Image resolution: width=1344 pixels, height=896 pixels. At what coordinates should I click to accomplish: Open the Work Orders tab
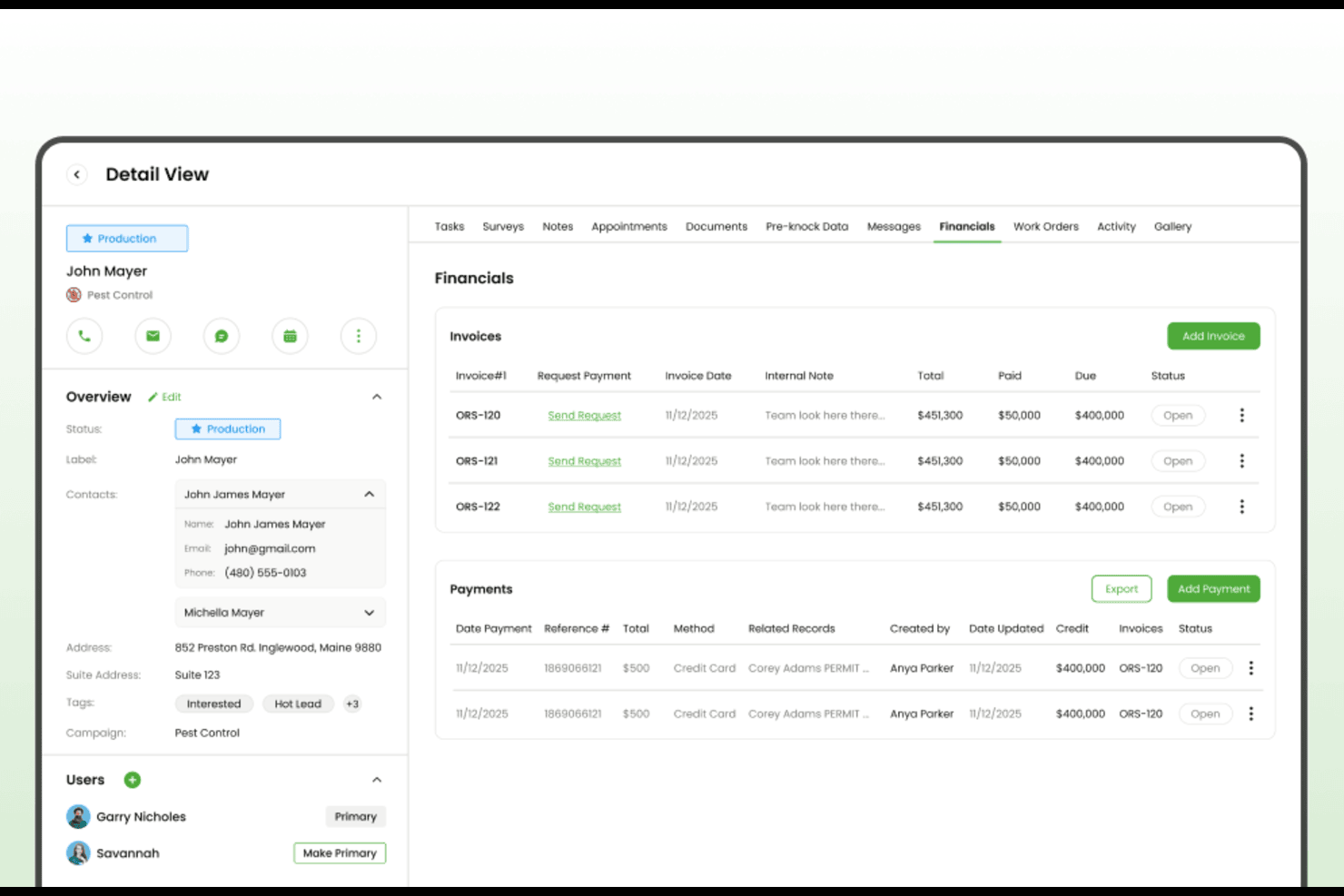click(x=1046, y=227)
